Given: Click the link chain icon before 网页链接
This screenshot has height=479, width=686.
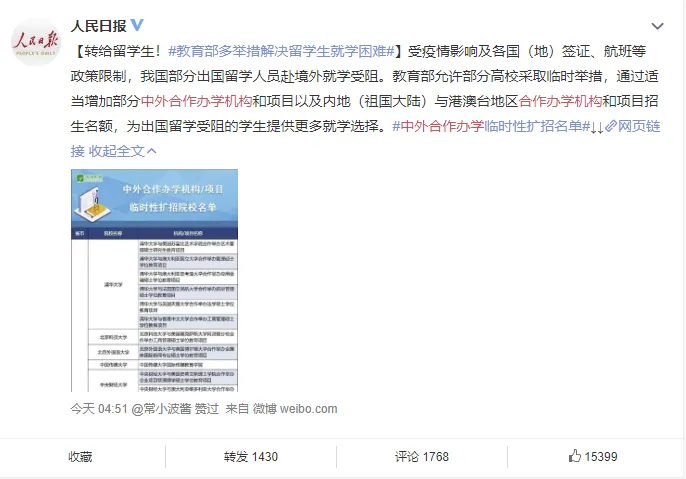Looking at the screenshot, I should pos(611,126).
